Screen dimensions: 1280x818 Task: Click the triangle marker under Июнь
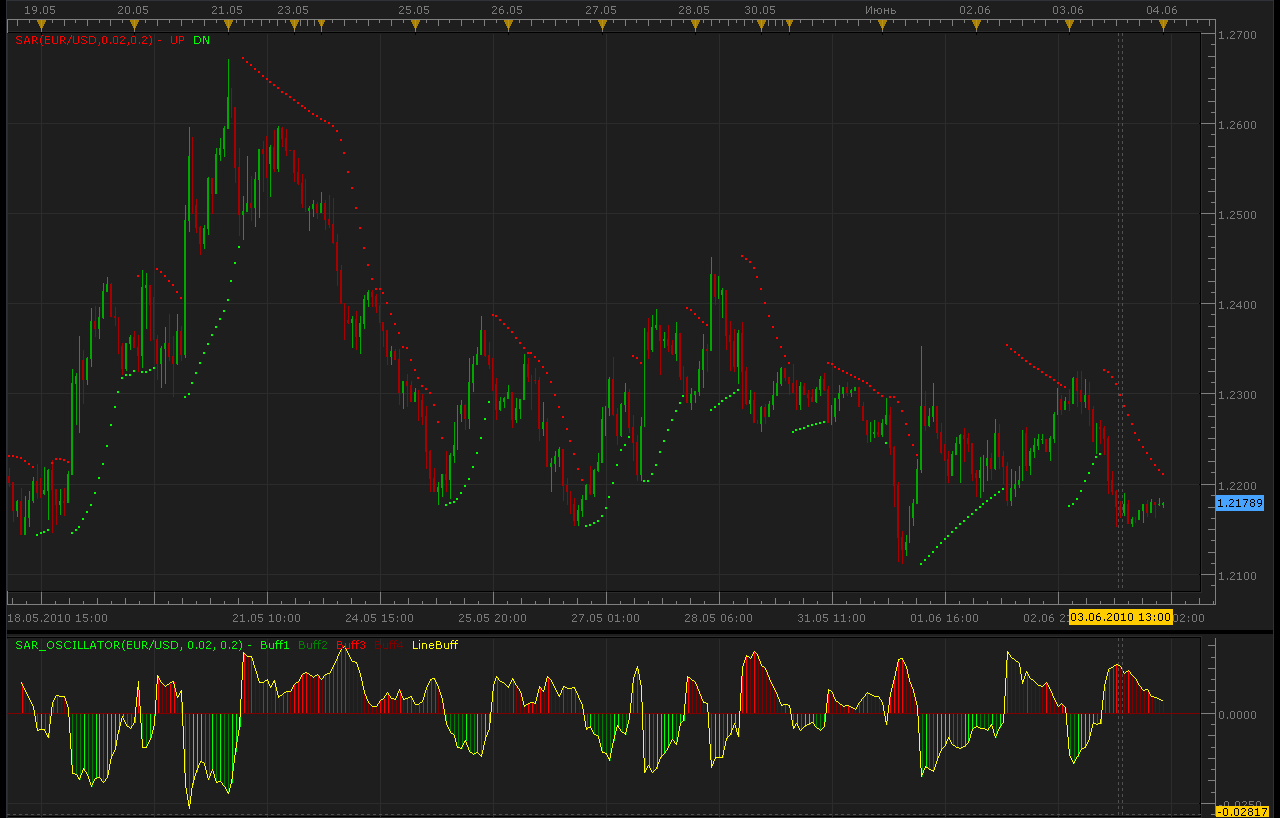[881, 23]
